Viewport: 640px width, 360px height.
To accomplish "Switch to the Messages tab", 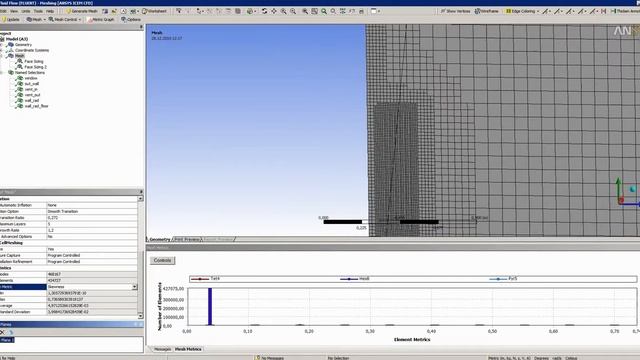I will tap(162, 349).
